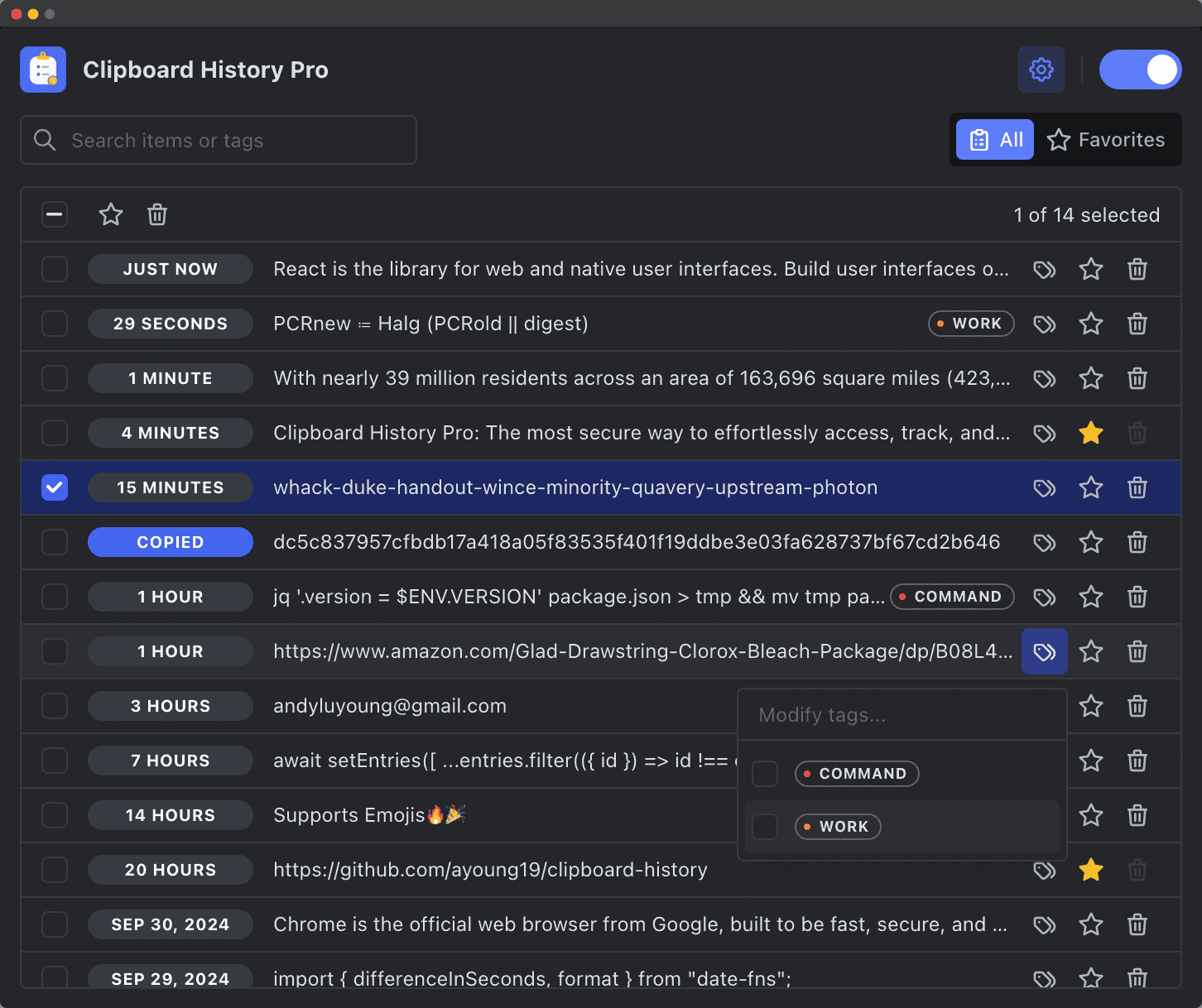Click the Clipboard History Pro app logo
The height and width of the screenshot is (1008, 1202).
pyautogui.click(x=43, y=70)
